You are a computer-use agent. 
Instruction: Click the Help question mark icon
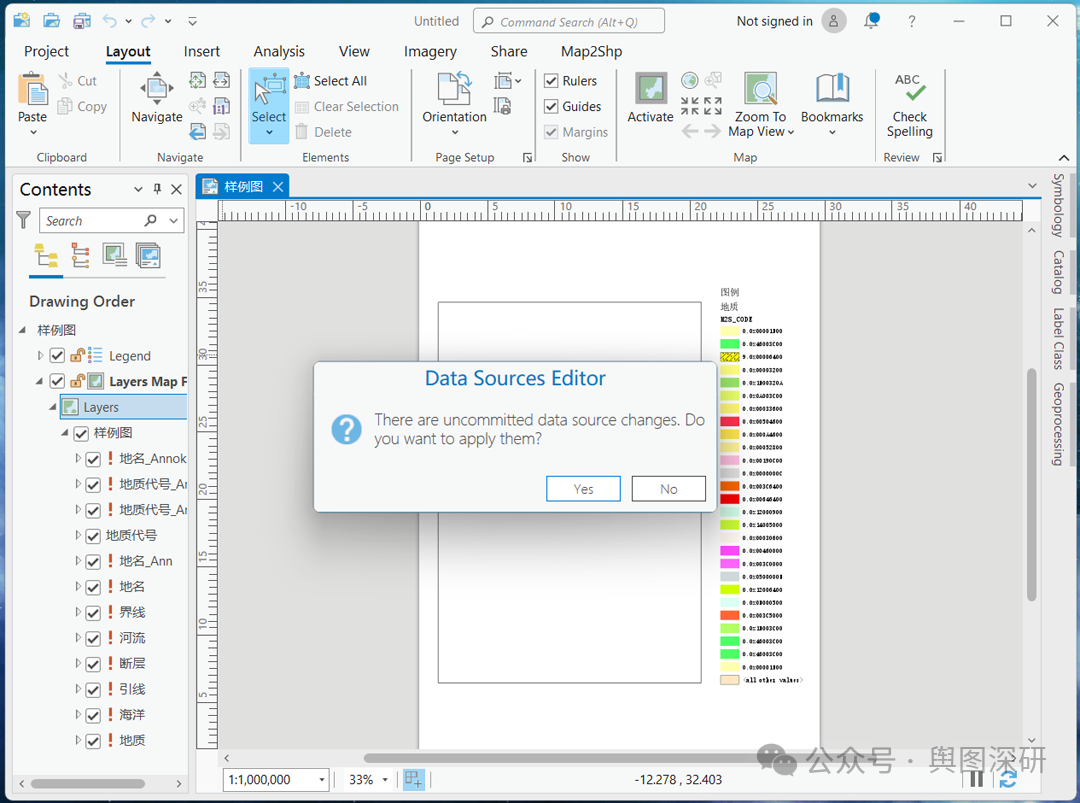[x=912, y=21]
